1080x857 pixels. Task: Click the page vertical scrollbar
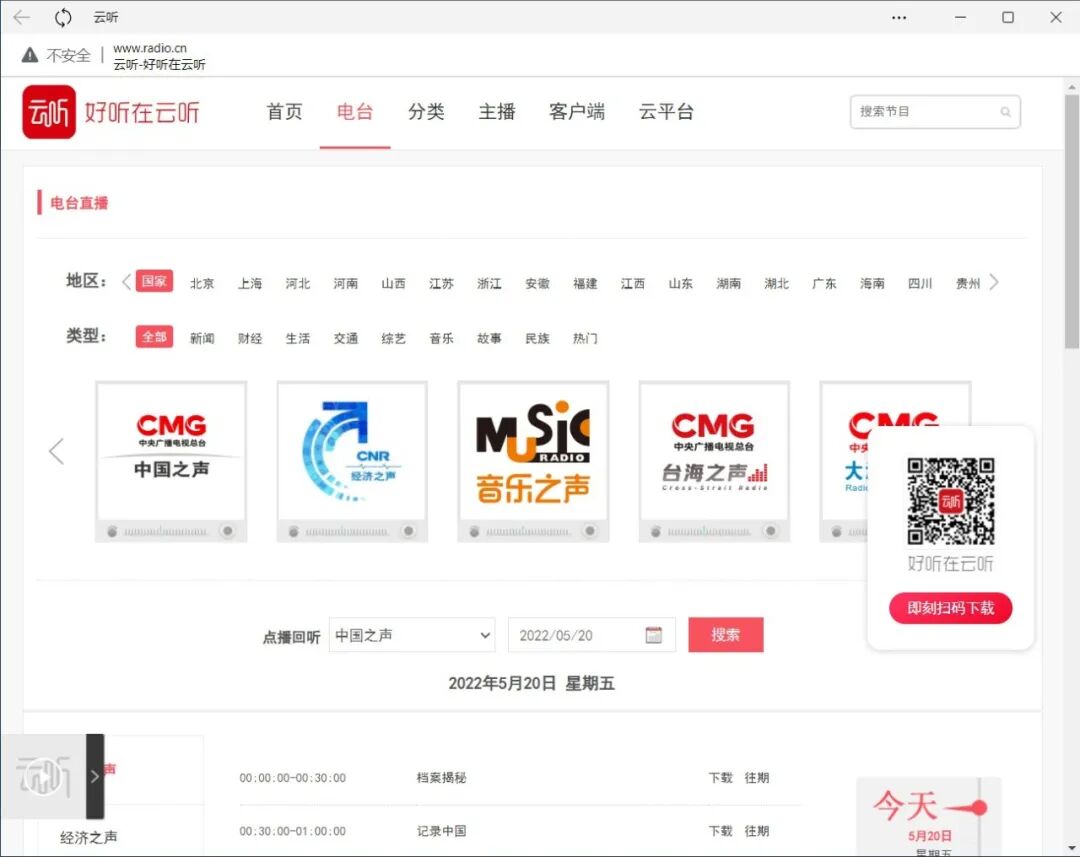[1071, 220]
